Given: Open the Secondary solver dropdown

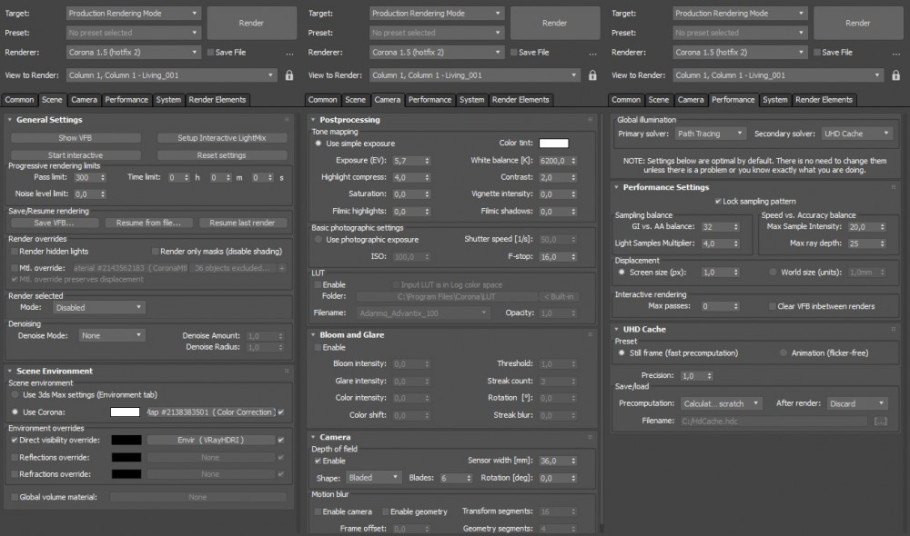Looking at the screenshot, I should click(x=856, y=133).
